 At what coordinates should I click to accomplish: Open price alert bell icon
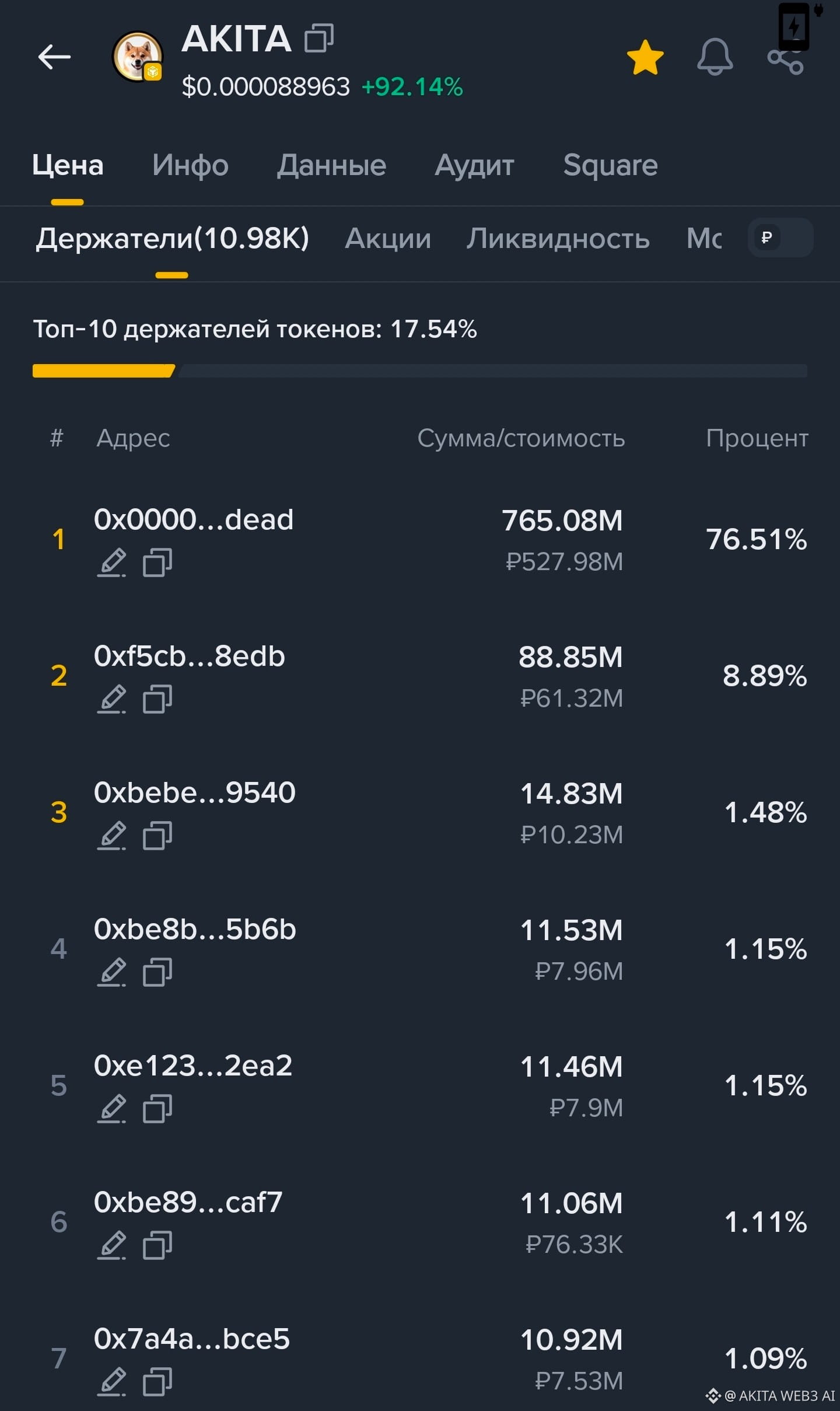(715, 57)
